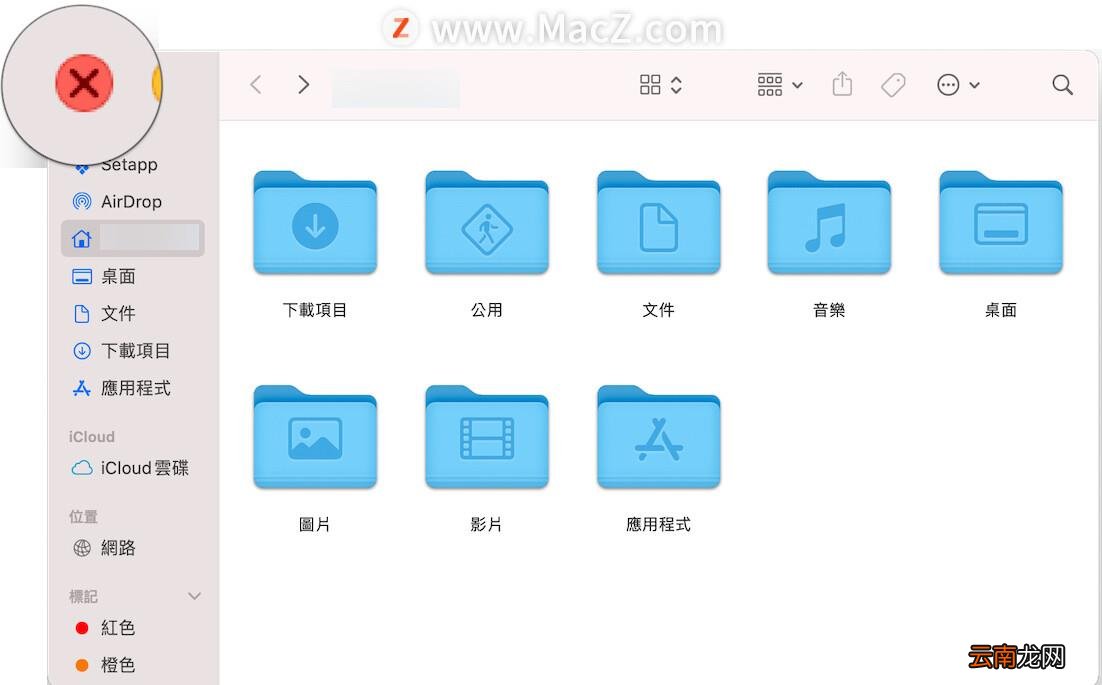1102x685 pixels.
Task: Go back with the left chevron
Action: click(256, 85)
